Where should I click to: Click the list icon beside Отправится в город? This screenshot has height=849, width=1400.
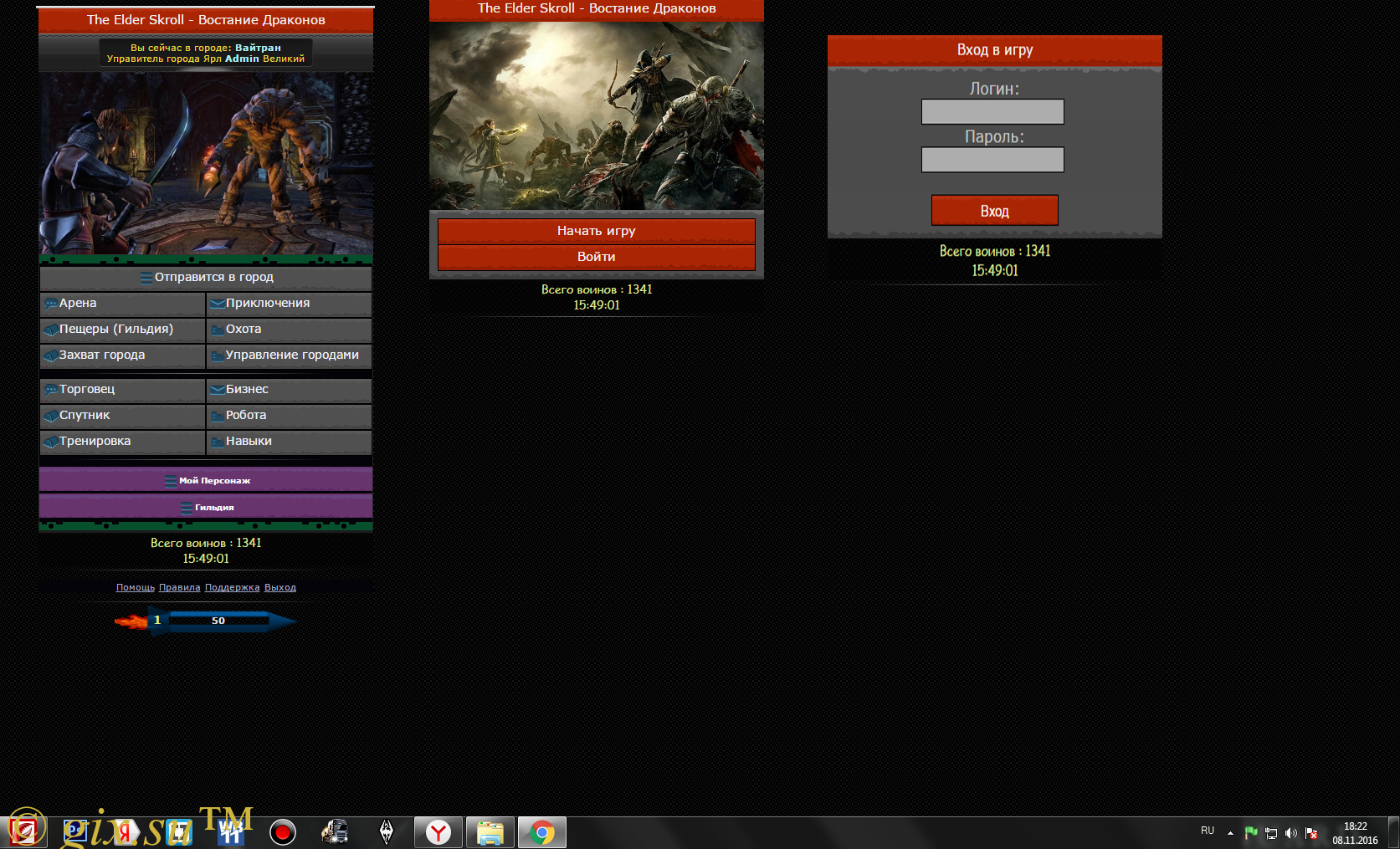(x=146, y=279)
